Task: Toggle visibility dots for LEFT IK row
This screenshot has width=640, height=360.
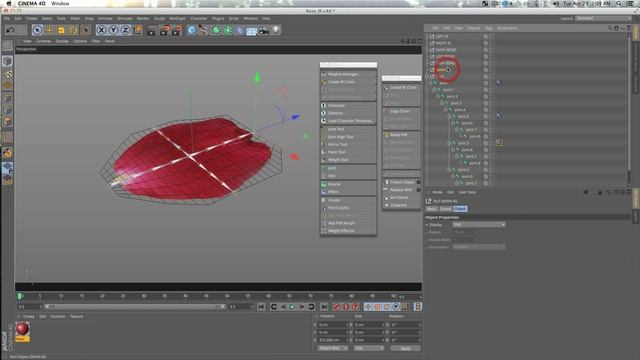Action: pos(490,36)
